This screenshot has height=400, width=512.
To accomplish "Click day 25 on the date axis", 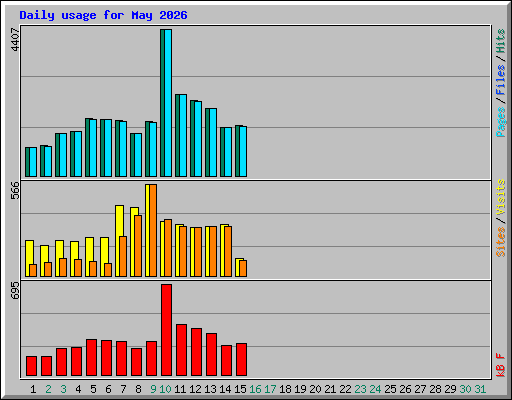I will tap(390, 389).
